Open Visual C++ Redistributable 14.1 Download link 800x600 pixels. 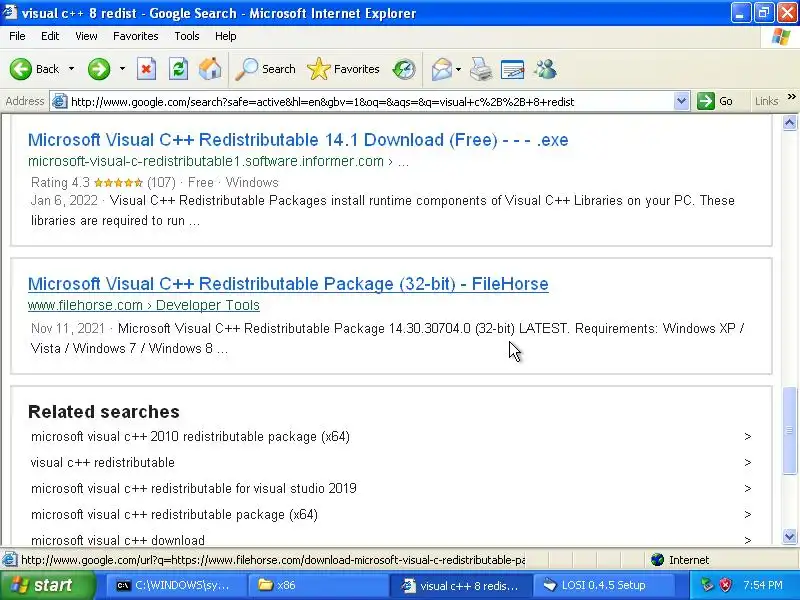click(x=298, y=140)
